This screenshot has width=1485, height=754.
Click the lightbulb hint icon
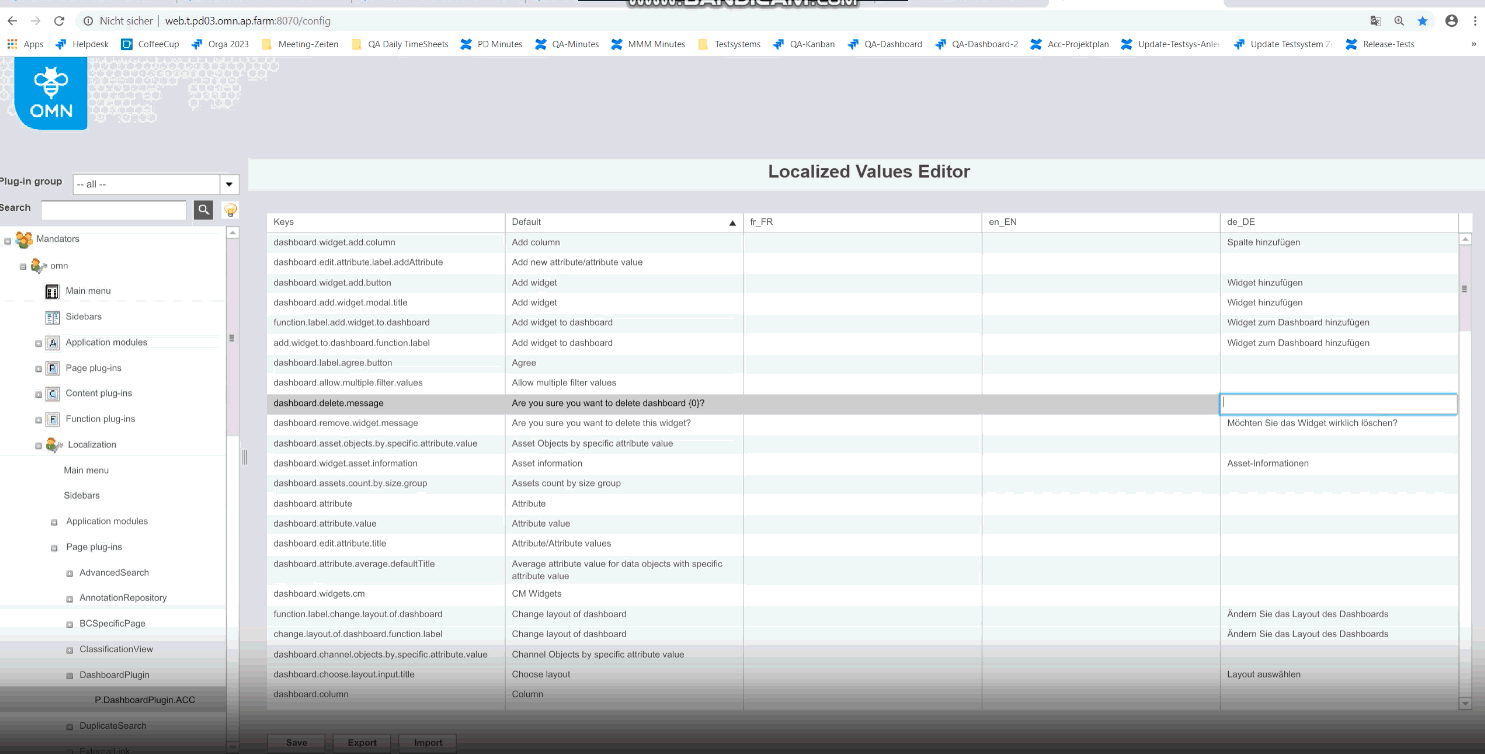click(x=231, y=210)
